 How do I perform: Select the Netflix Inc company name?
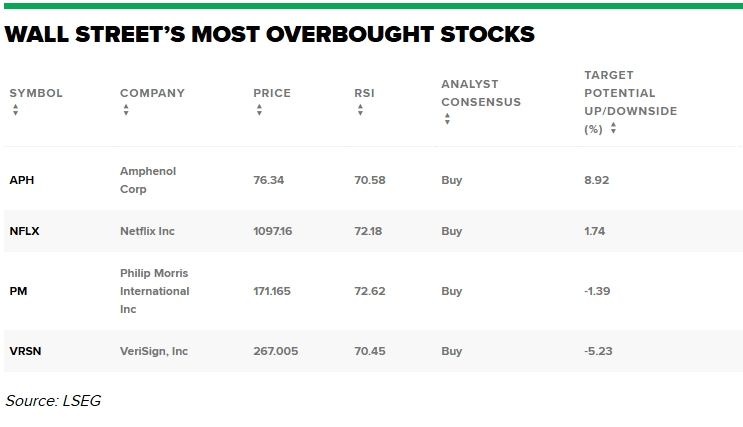tap(147, 231)
